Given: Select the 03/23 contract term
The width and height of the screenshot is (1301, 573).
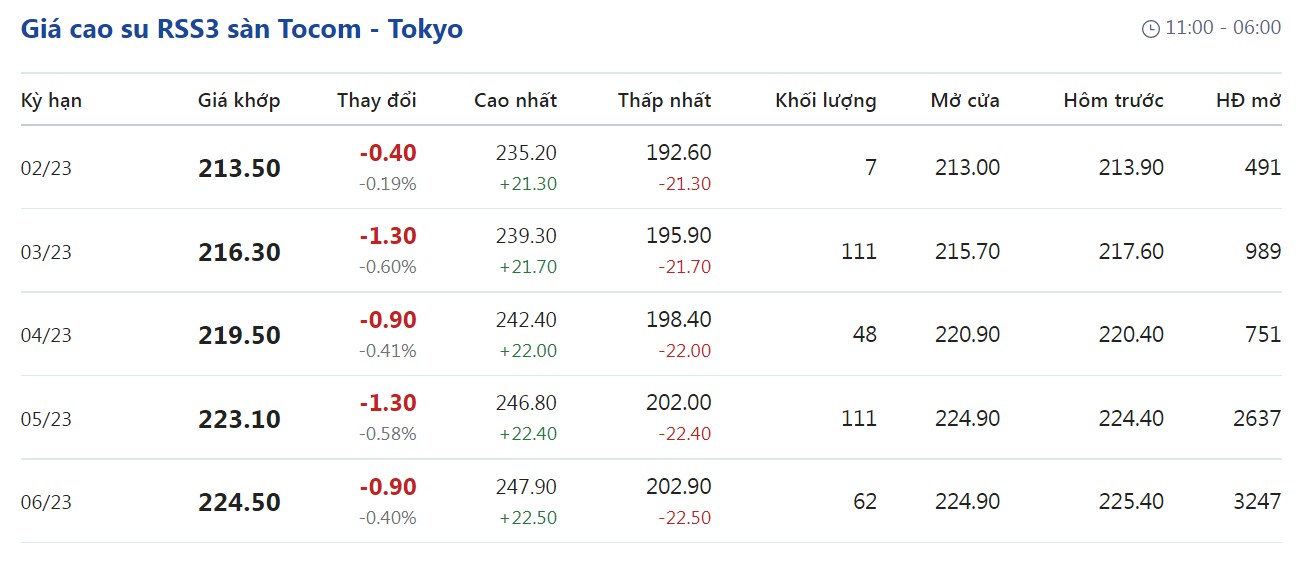Looking at the screenshot, I should click(x=46, y=252).
